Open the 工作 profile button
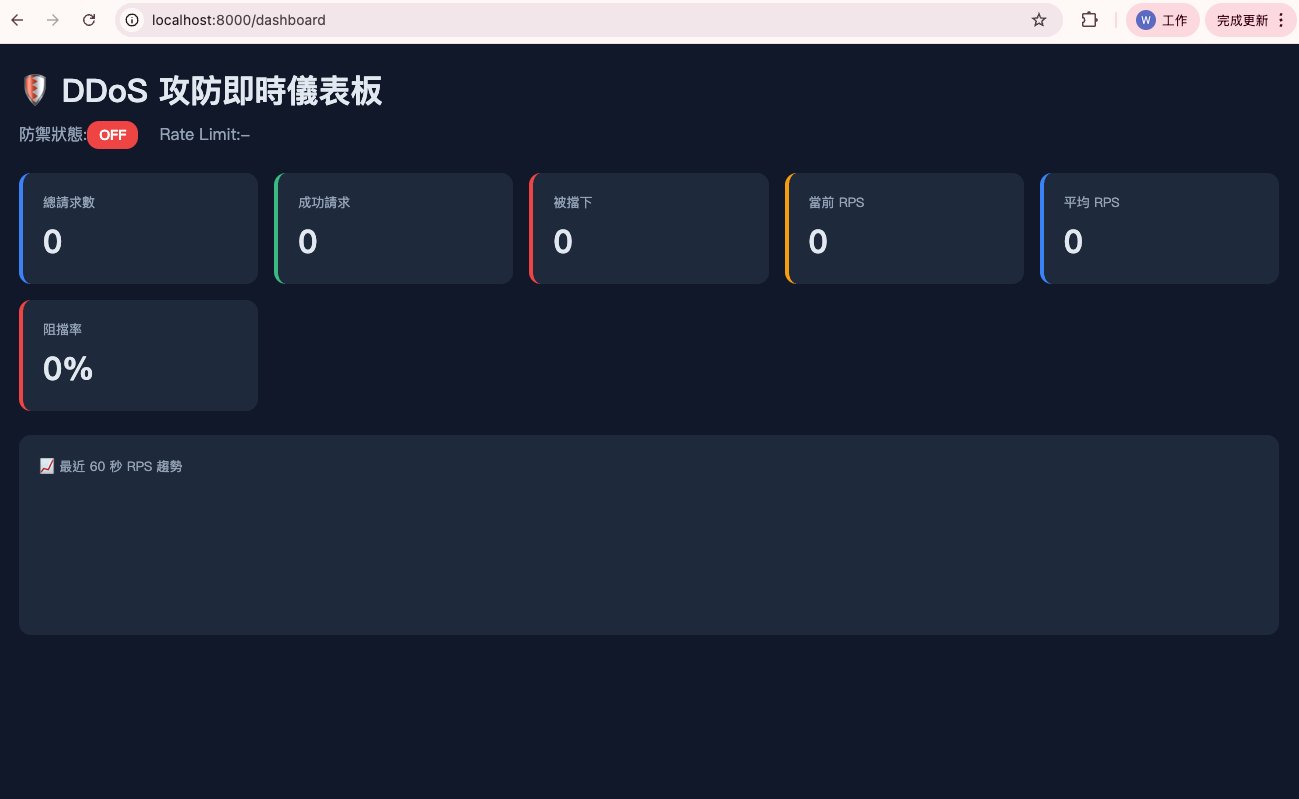 click(x=1162, y=20)
